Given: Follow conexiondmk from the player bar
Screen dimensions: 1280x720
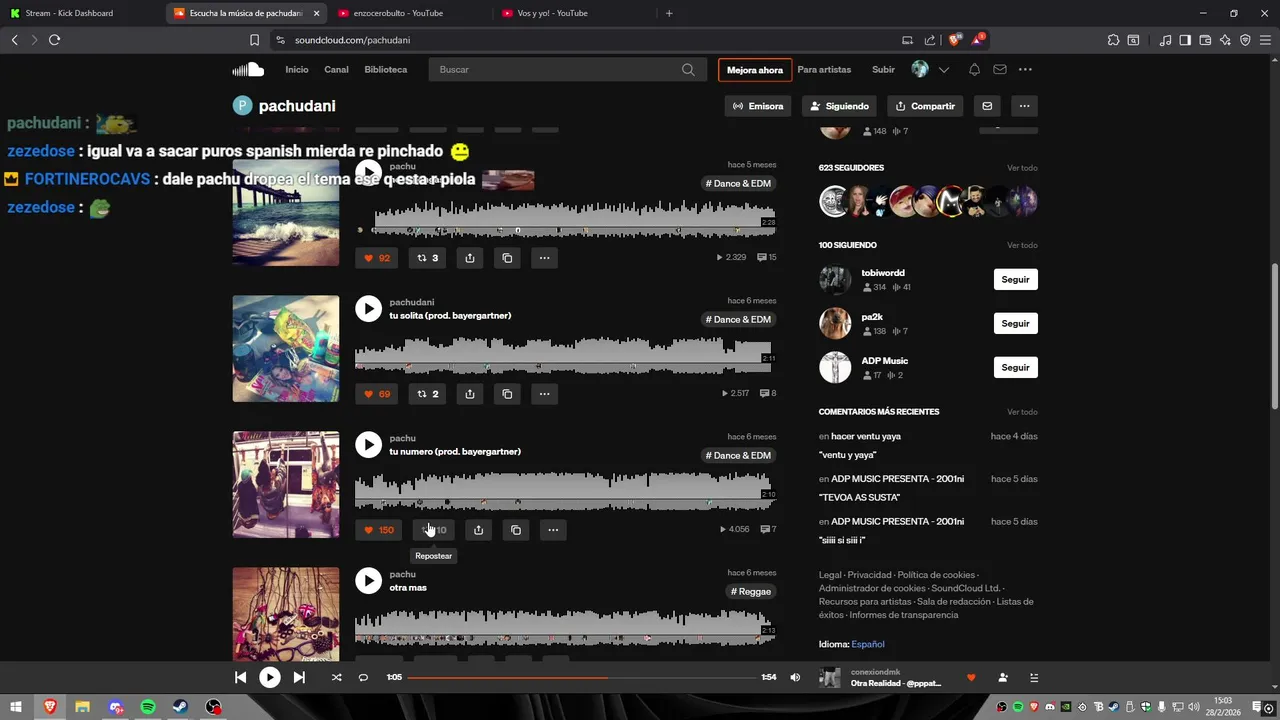Looking at the screenshot, I should tap(1003, 677).
